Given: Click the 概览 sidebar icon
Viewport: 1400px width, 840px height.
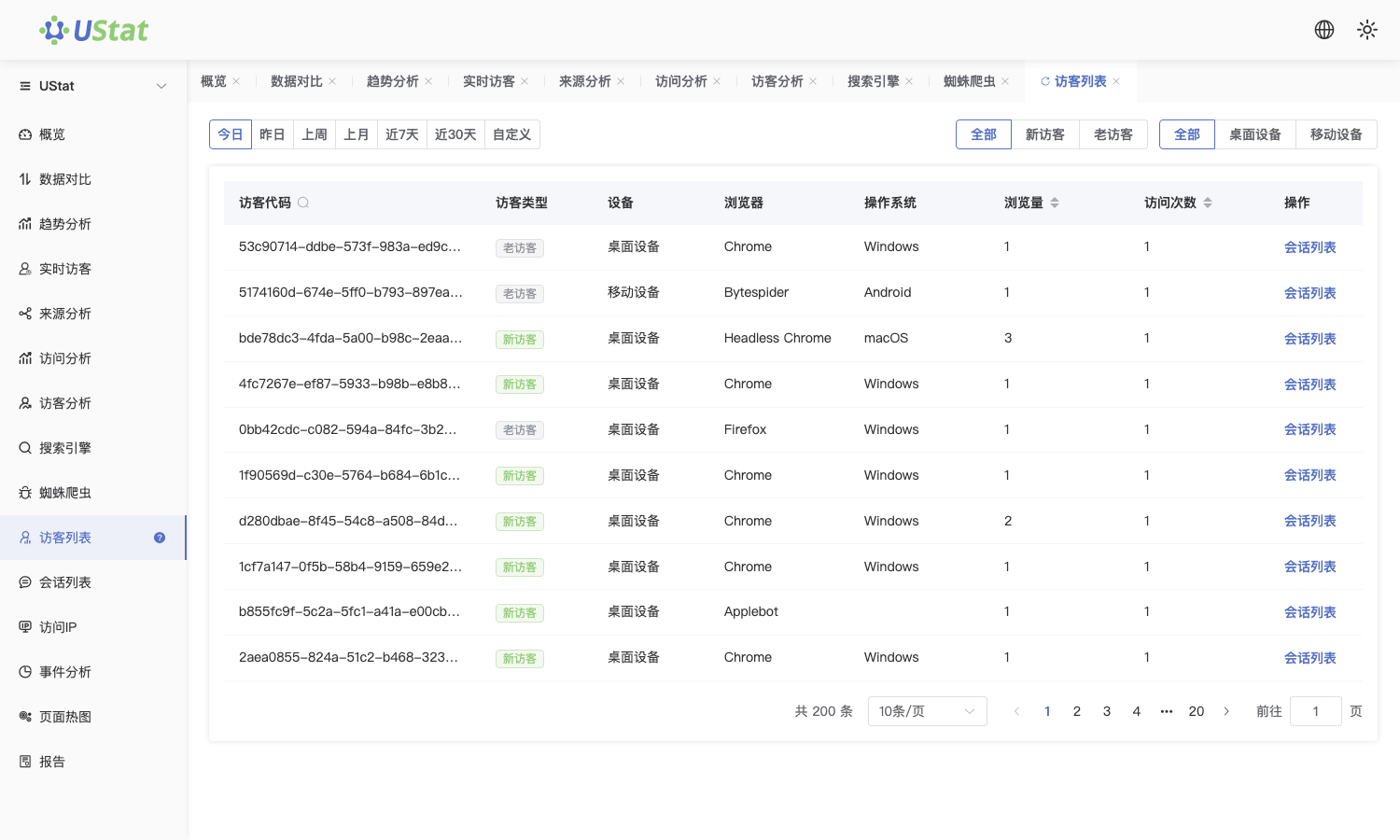Looking at the screenshot, I should coord(25,134).
